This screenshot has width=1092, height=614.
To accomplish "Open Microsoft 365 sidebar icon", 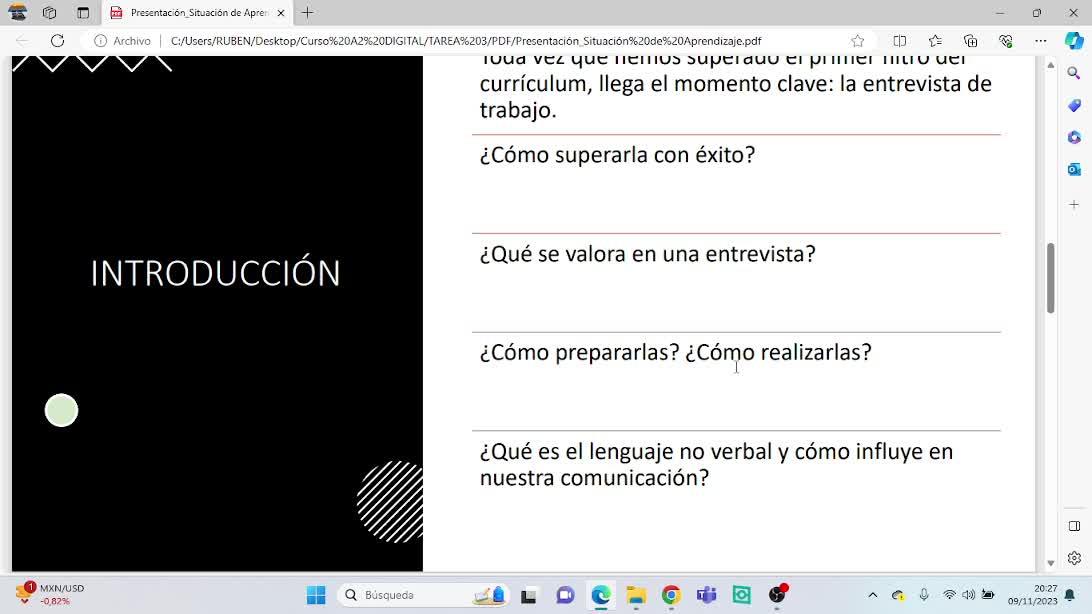I will 1074,137.
